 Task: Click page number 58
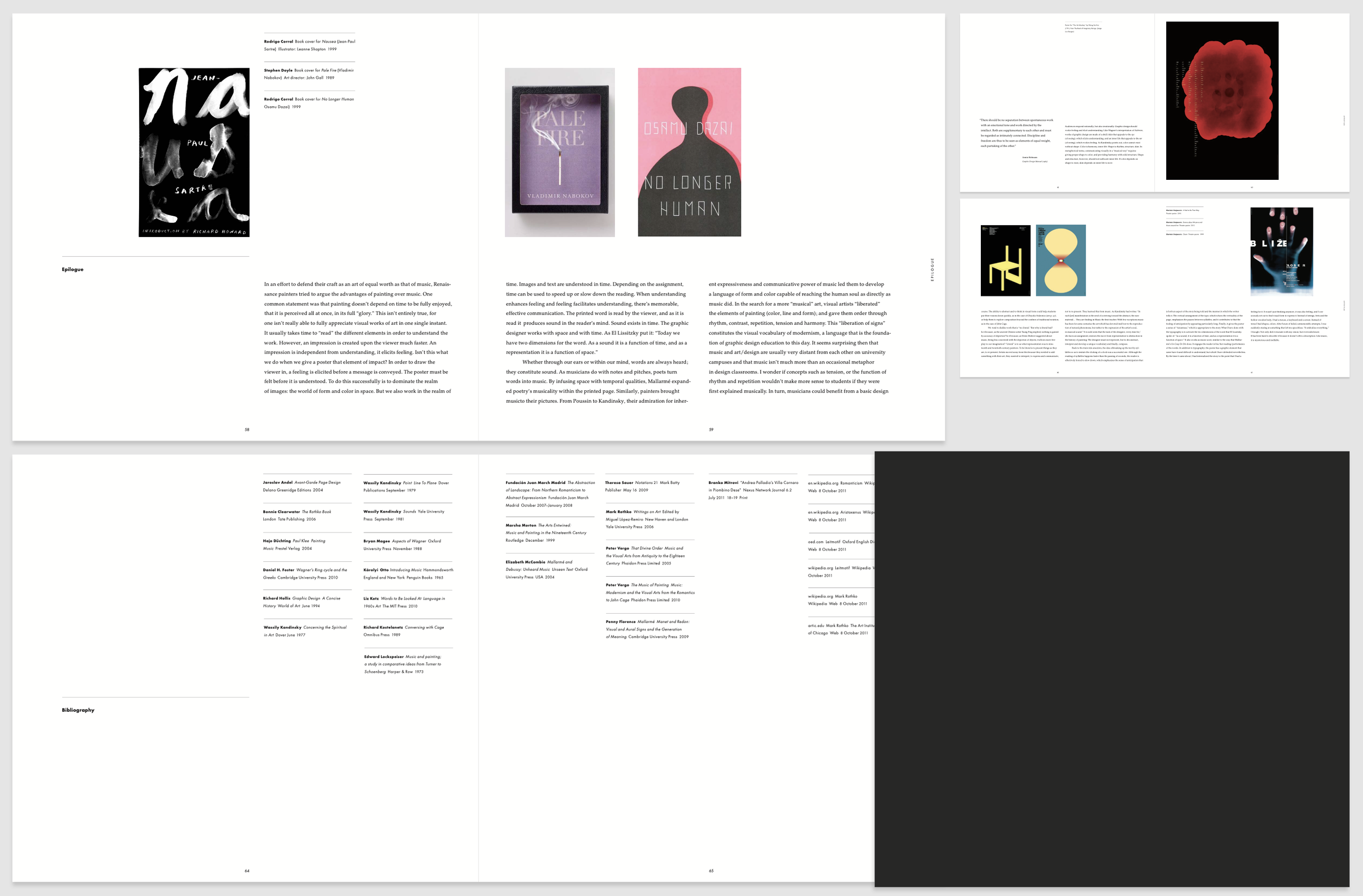(247, 429)
